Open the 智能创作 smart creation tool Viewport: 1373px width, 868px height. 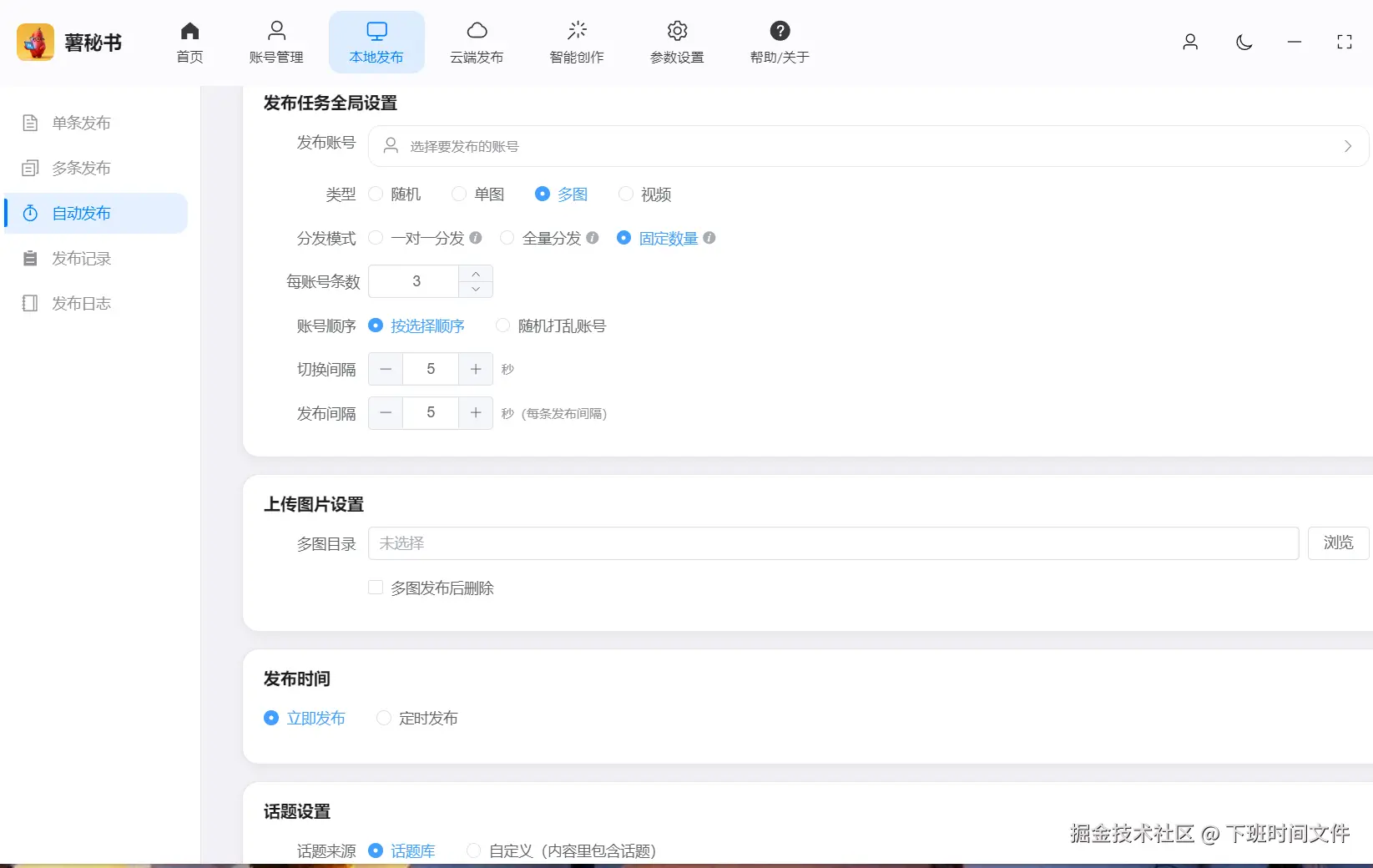[577, 42]
